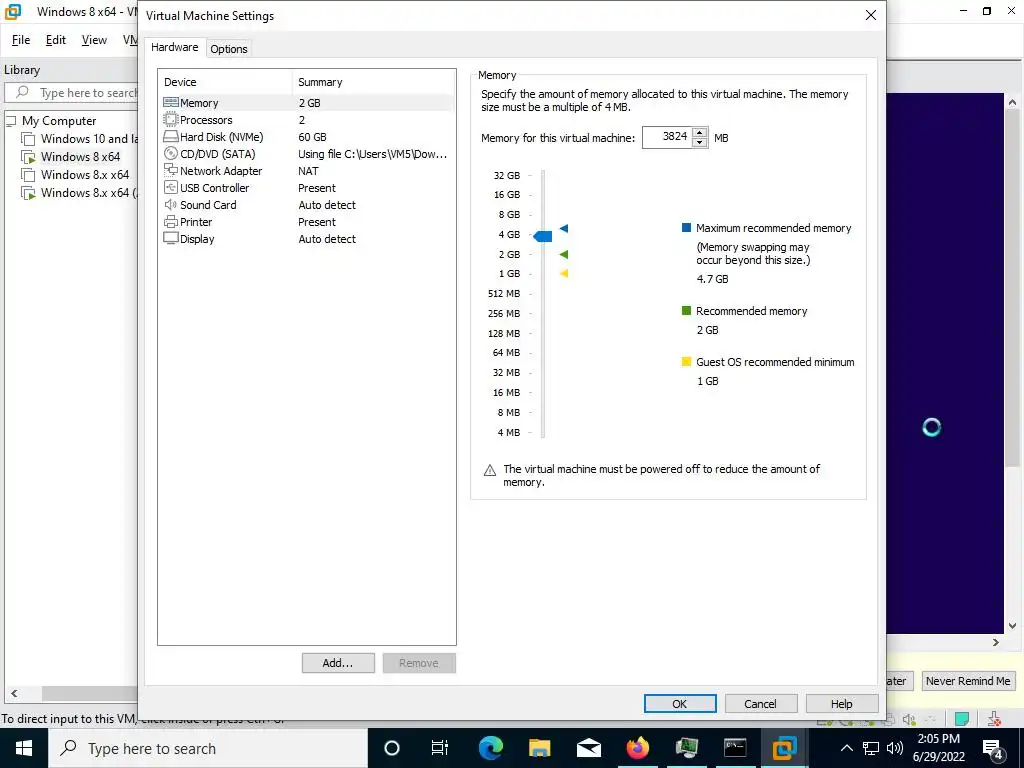This screenshot has height=768, width=1024.
Task: Click VMware Workstation taskbar icon
Action: (784, 748)
